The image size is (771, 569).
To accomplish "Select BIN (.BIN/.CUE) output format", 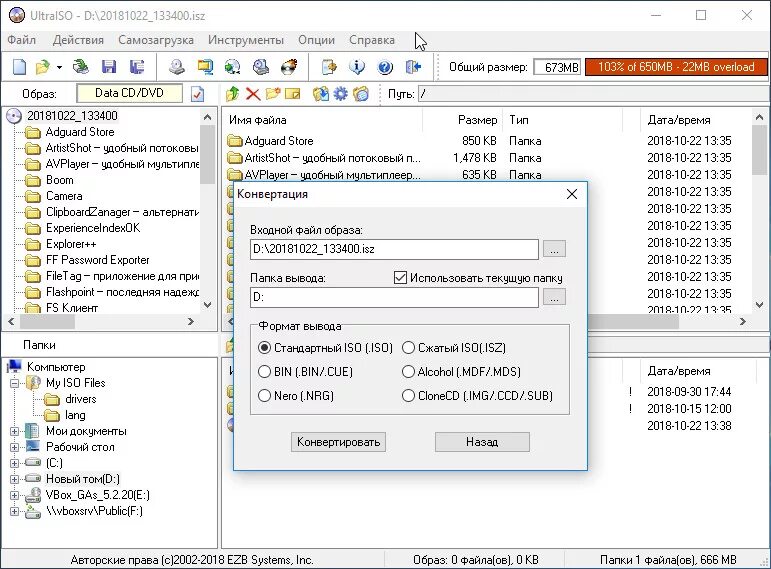I will pyautogui.click(x=305, y=371).
